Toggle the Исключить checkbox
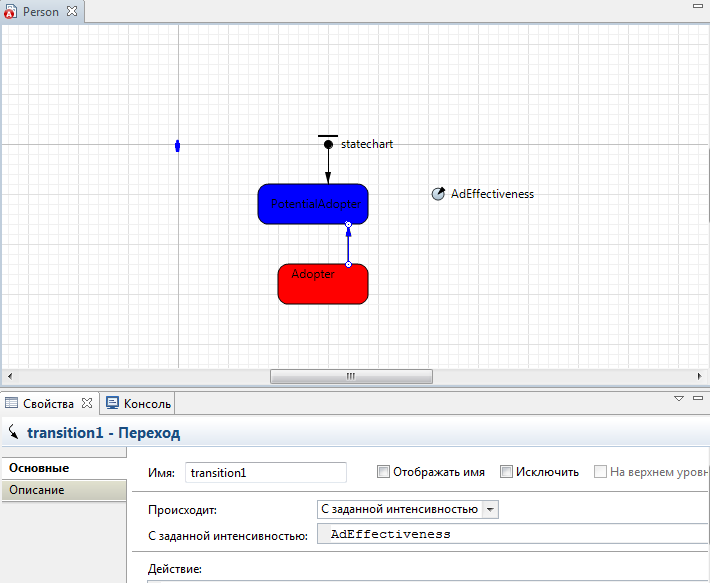The image size is (710, 583). [506, 472]
